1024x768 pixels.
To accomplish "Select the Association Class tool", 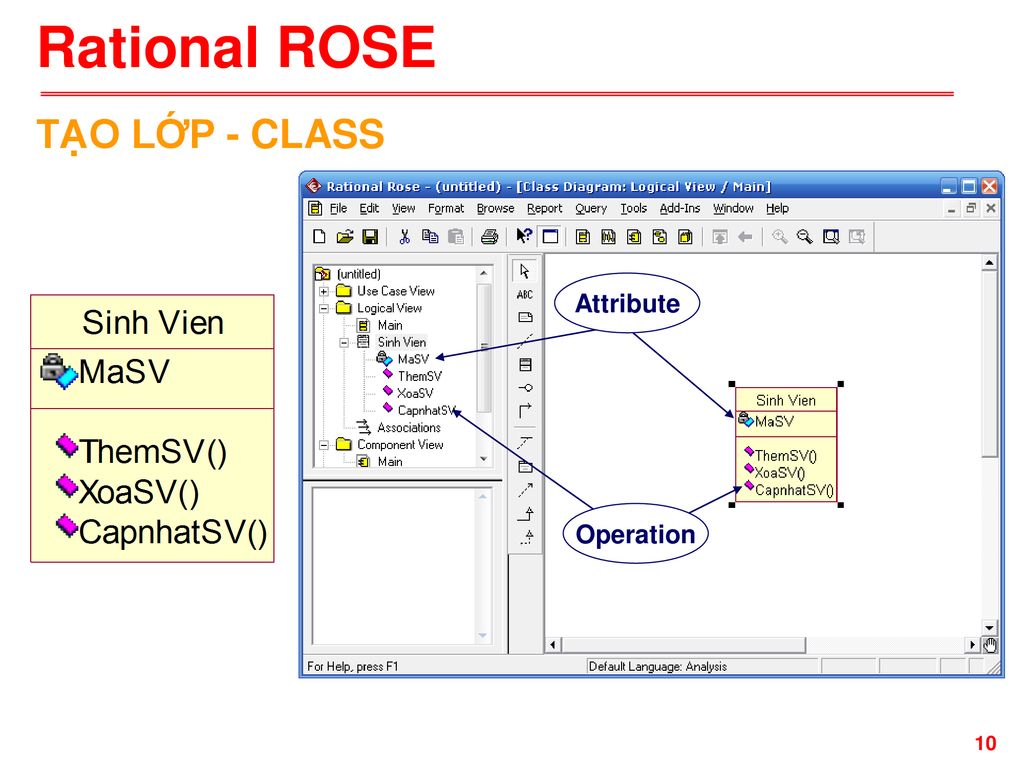I will [525, 442].
